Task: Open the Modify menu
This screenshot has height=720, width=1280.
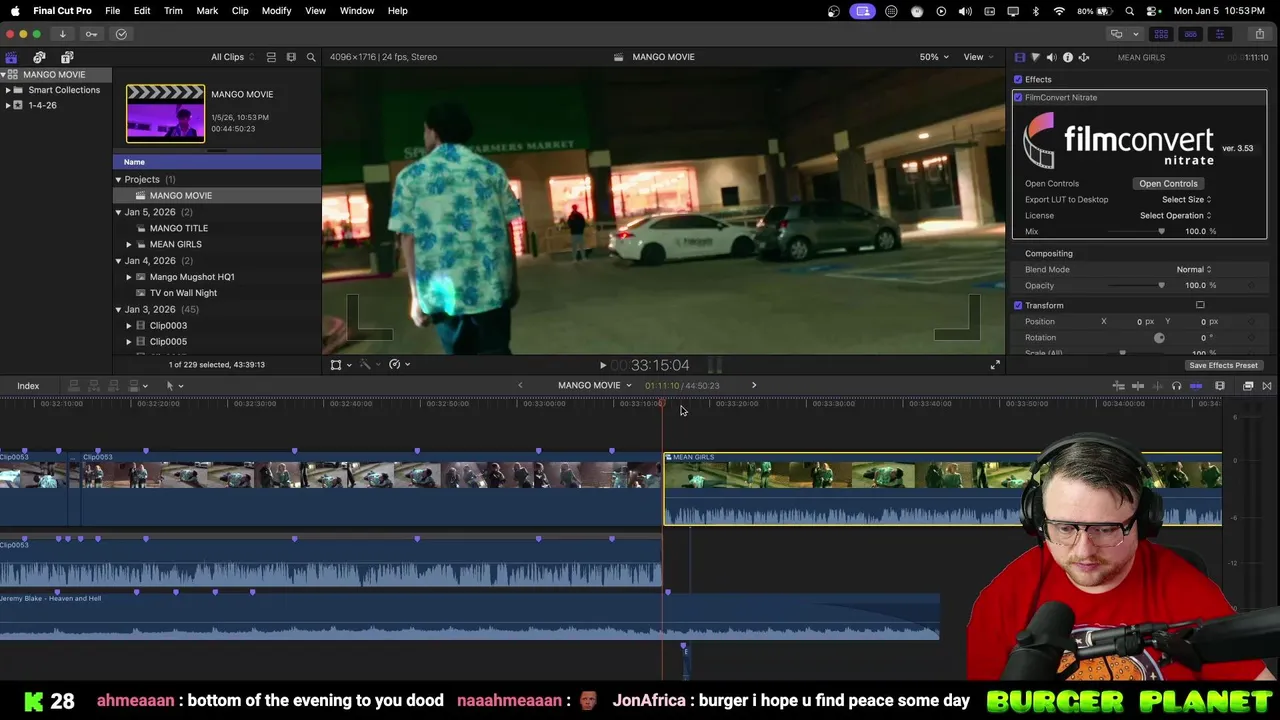Action: tap(276, 10)
